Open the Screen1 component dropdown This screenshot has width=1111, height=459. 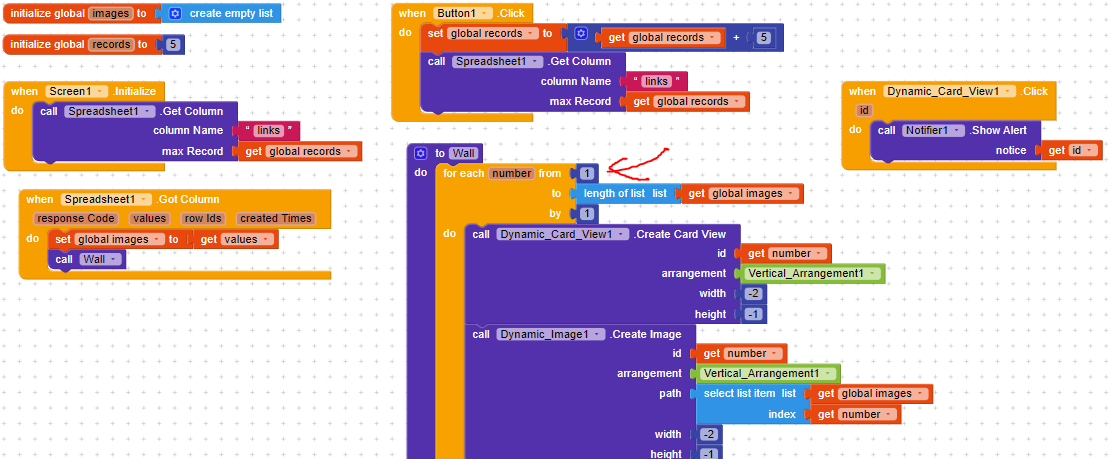(x=98, y=91)
